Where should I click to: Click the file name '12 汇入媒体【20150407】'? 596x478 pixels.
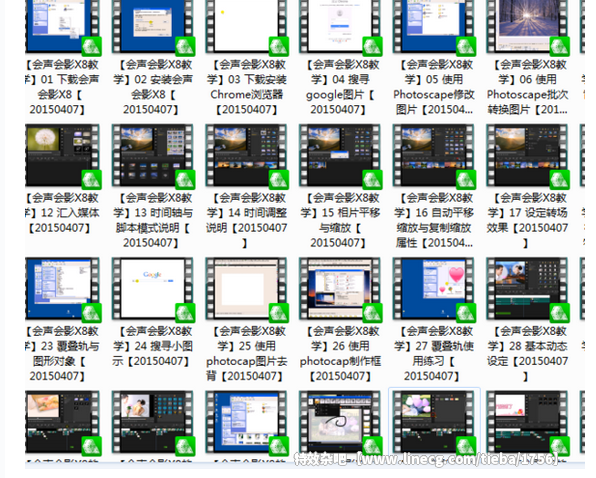[x=62, y=212]
